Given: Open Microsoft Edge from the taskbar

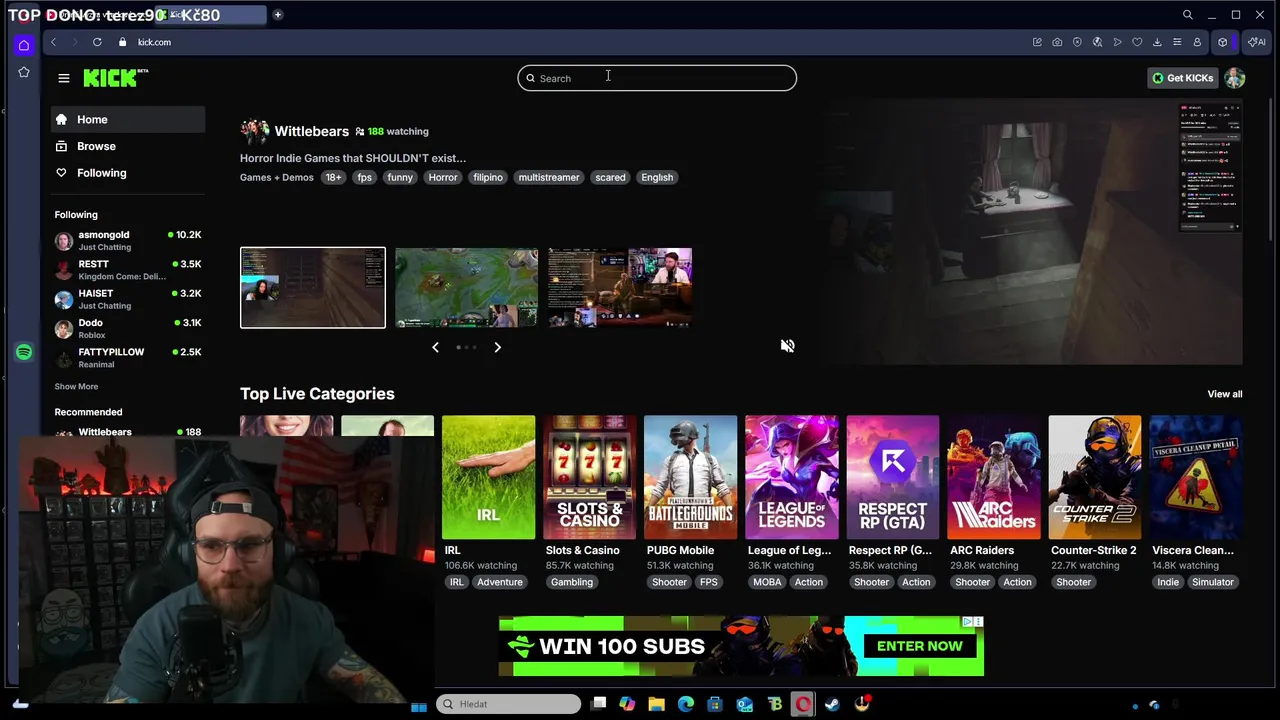Looking at the screenshot, I should (685, 704).
